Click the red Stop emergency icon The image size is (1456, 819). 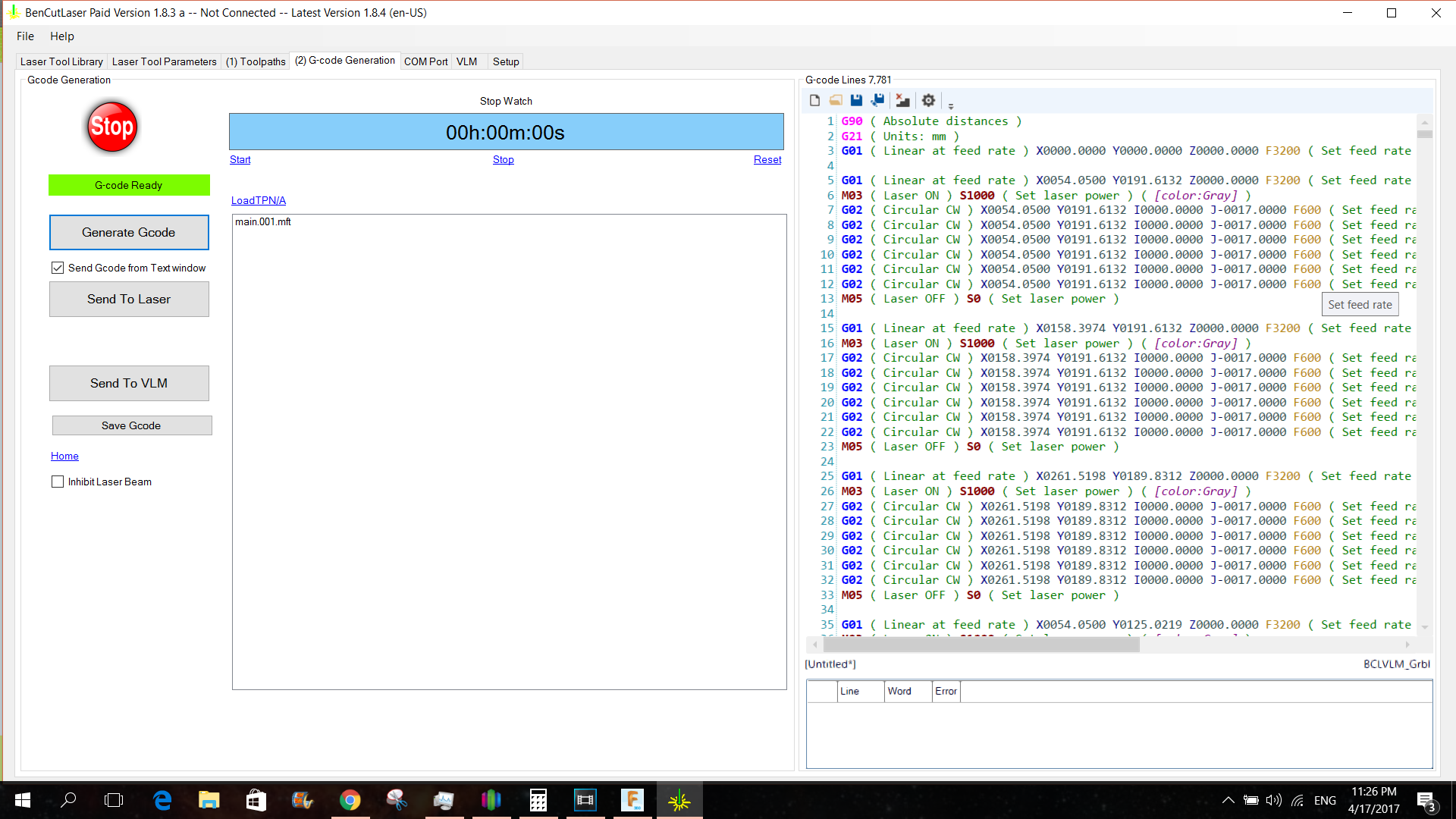[111, 127]
